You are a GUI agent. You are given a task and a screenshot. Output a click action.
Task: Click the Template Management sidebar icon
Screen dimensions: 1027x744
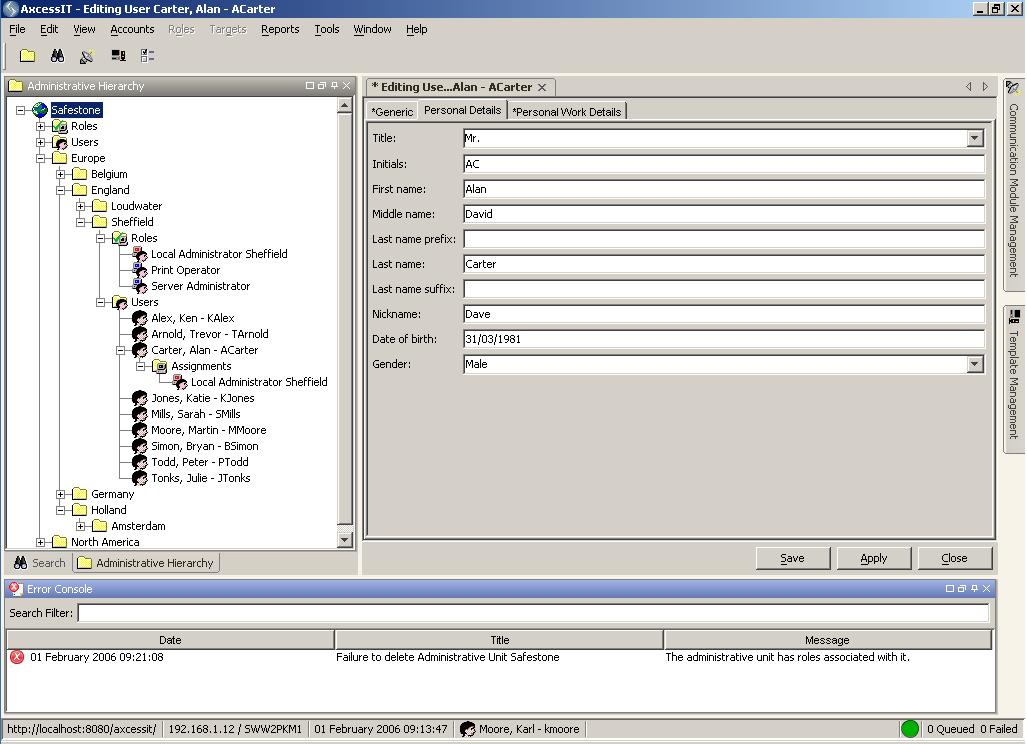click(1014, 316)
